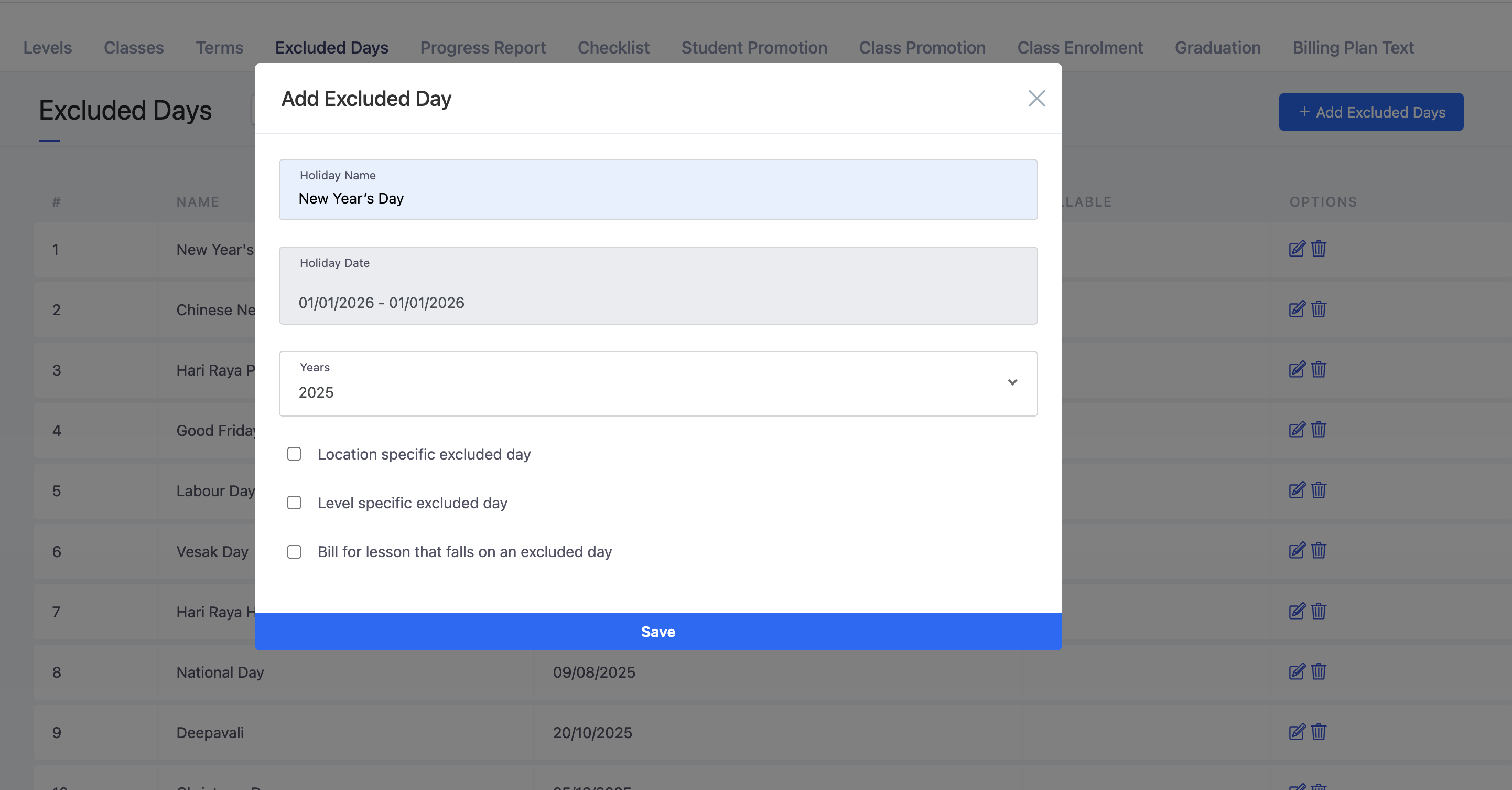
Task: Delete the National Day entry
Action: pos(1319,671)
